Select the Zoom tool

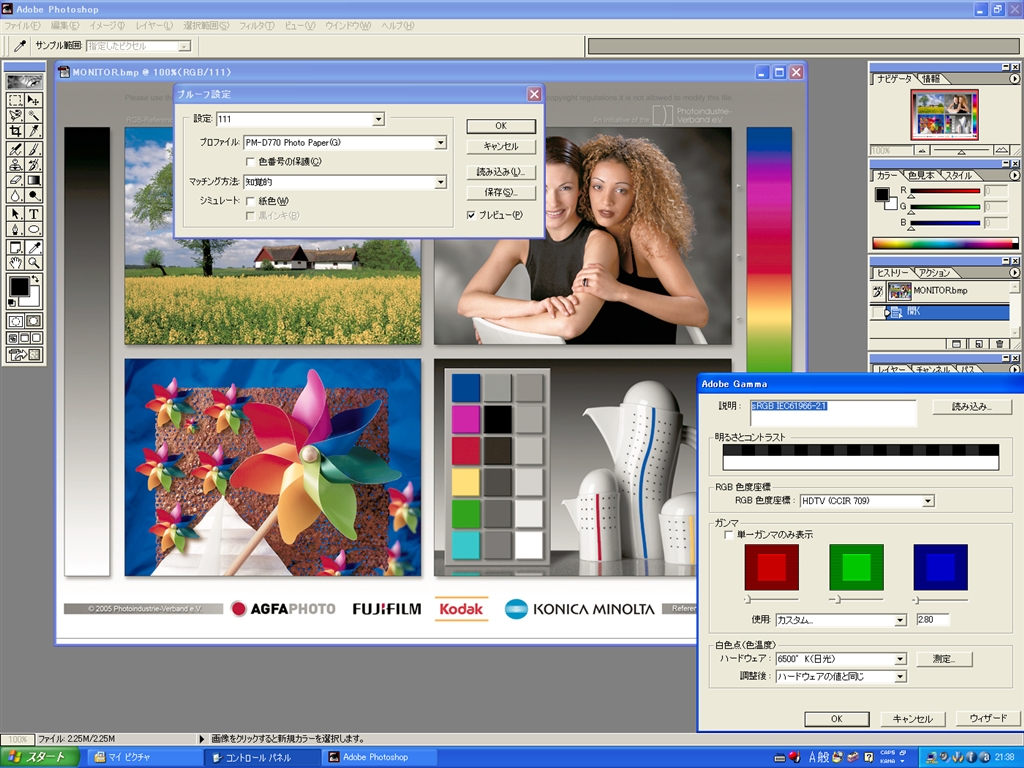click(33, 263)
